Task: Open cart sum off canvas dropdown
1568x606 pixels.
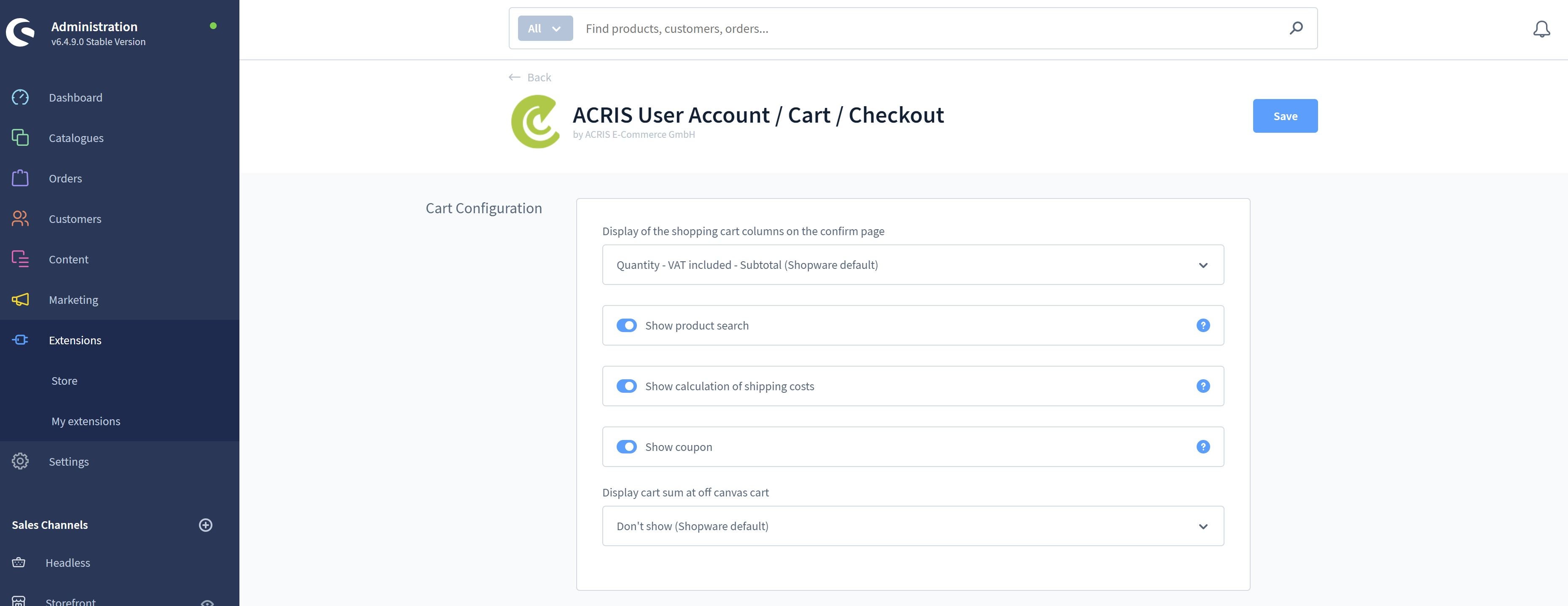Action: pyautogui.click(x=913, y=526)
